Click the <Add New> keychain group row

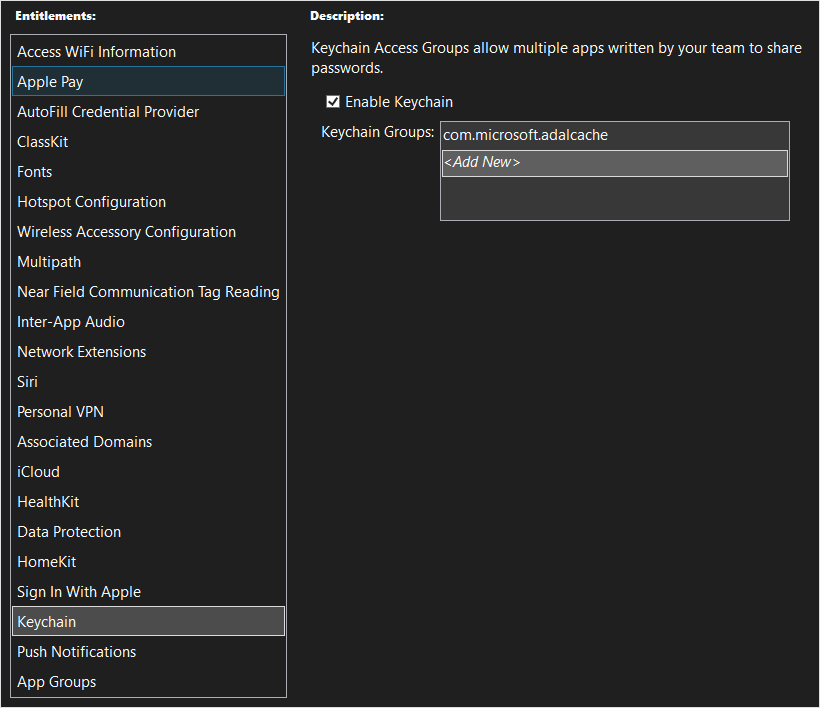pos(614,163)
